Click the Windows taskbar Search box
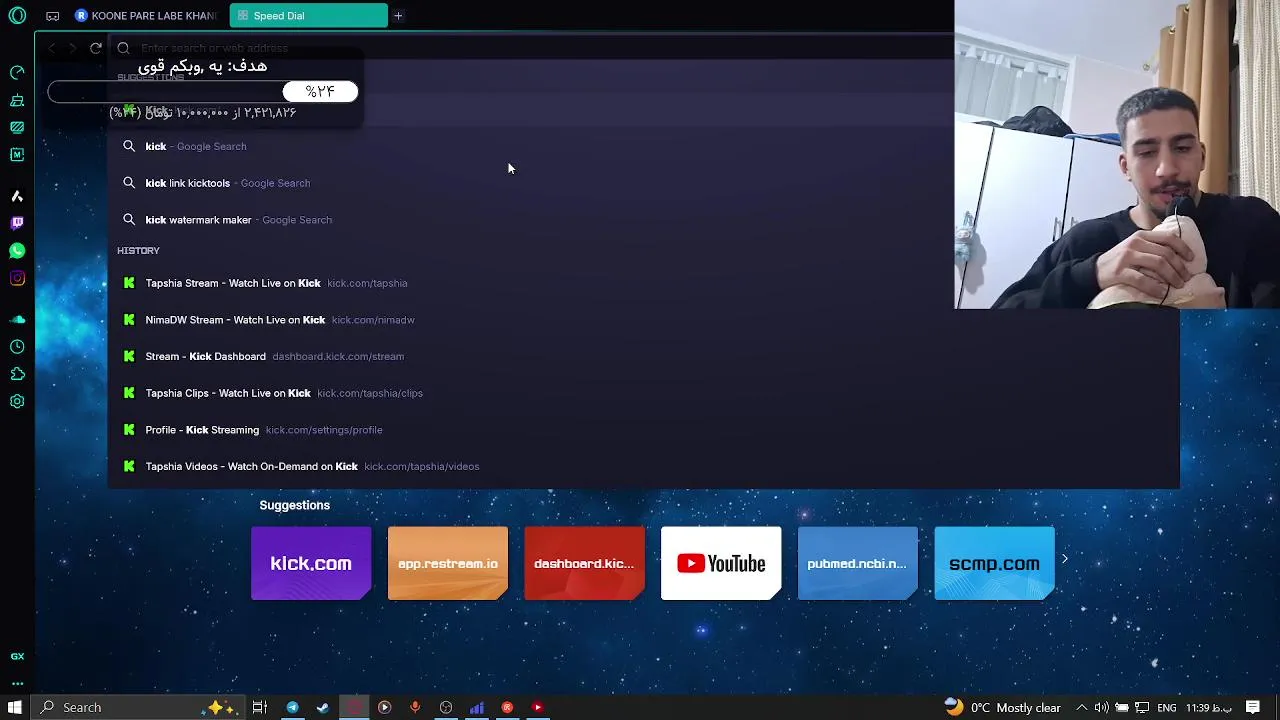Viewport: 1280px width, 720px height. tap(137, 707)
